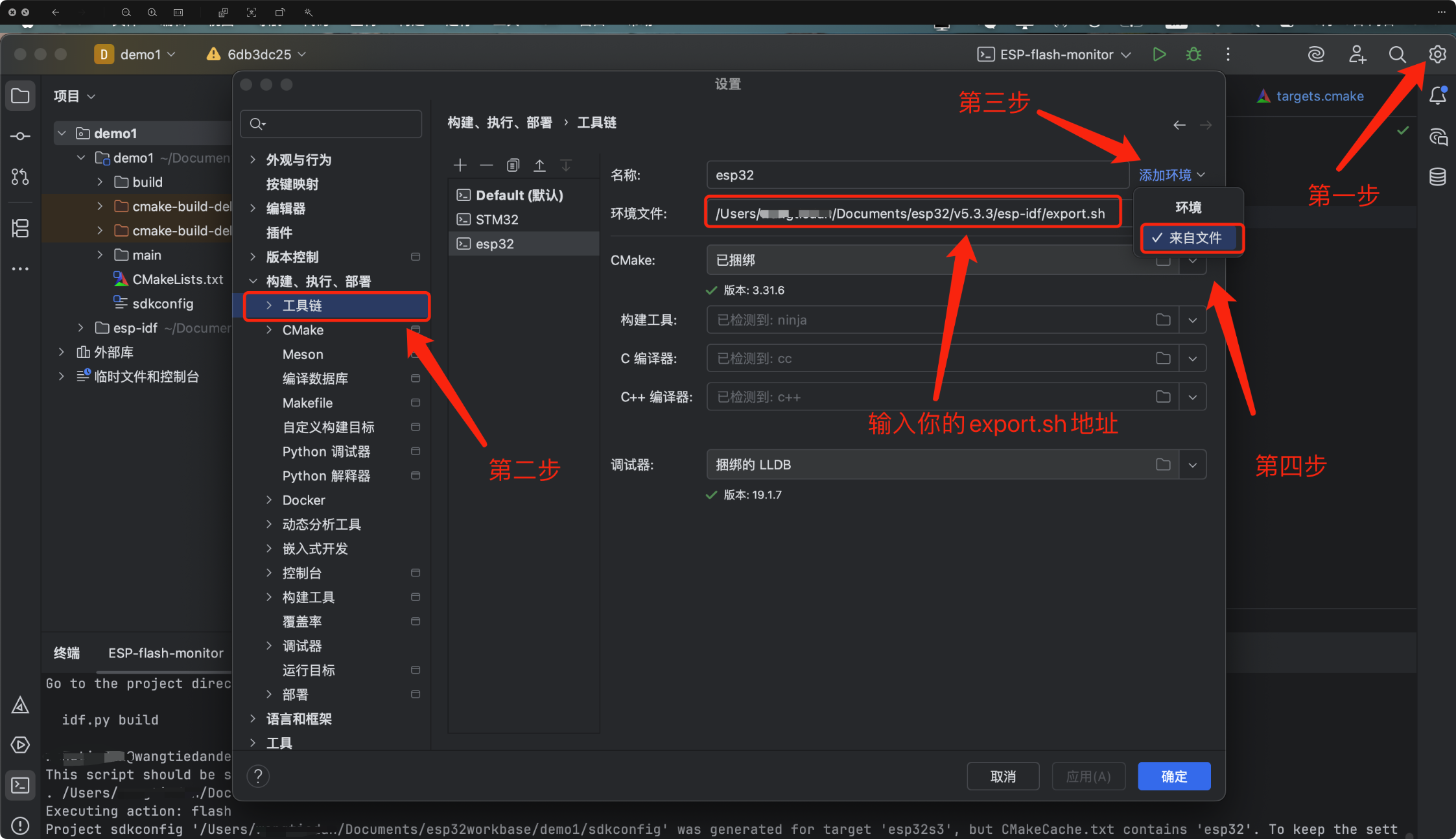
Task: Open the 6db3dc25 git branch widget
Action: [x=256, y=54]
